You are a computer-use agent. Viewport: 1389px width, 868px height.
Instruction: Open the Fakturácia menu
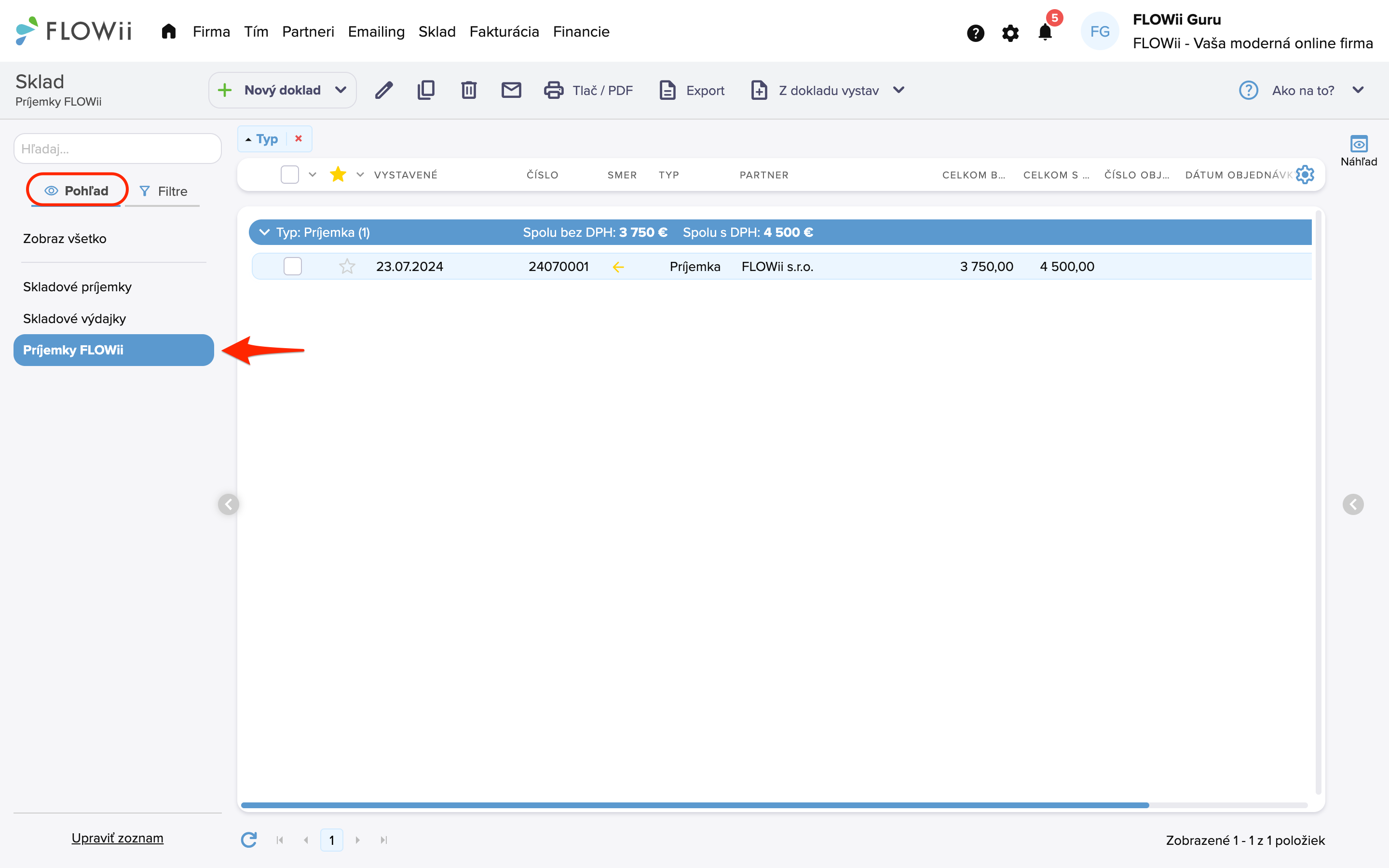coord(504,31)
